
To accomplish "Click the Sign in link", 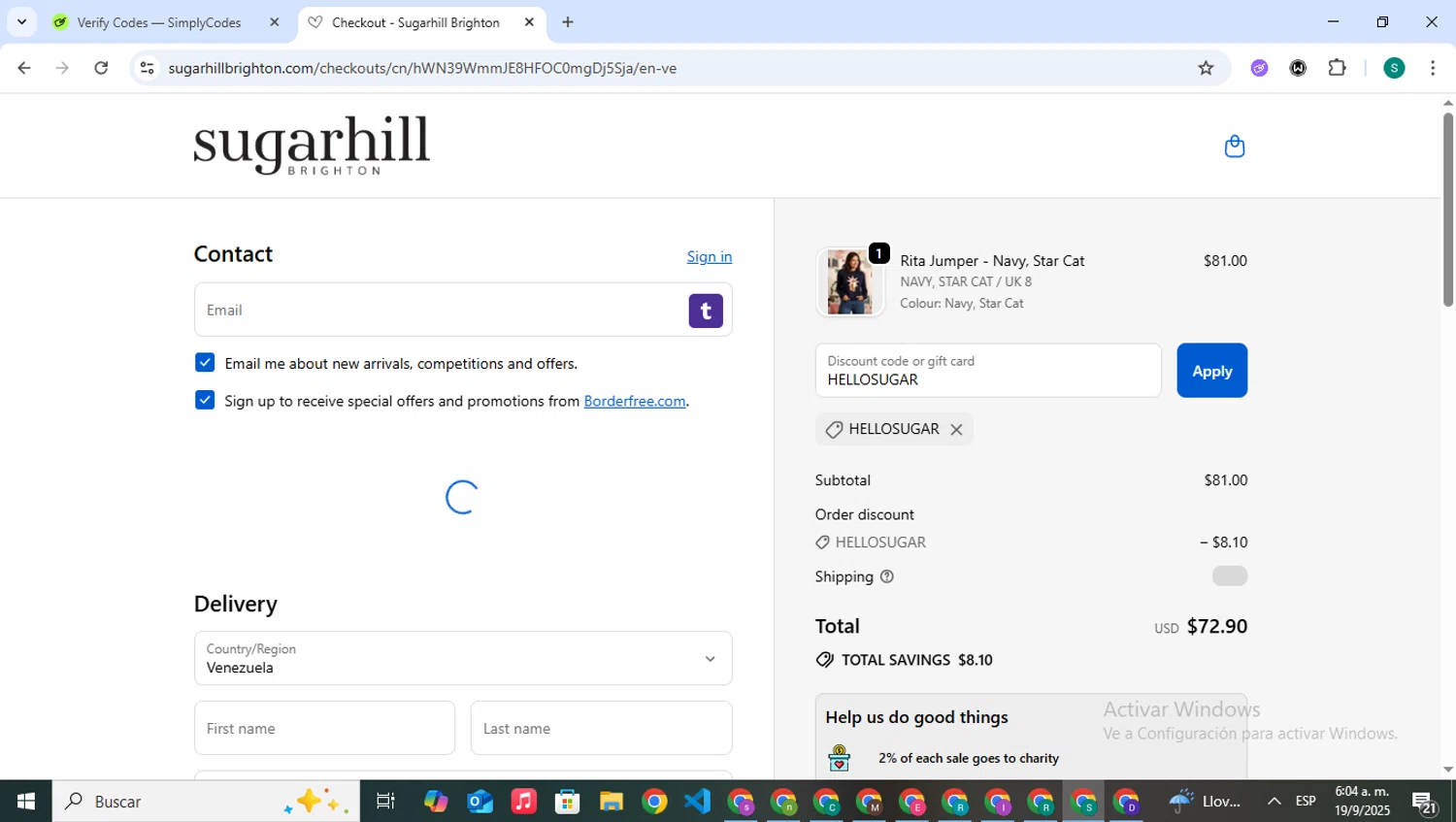I will (x=710, y=256).
